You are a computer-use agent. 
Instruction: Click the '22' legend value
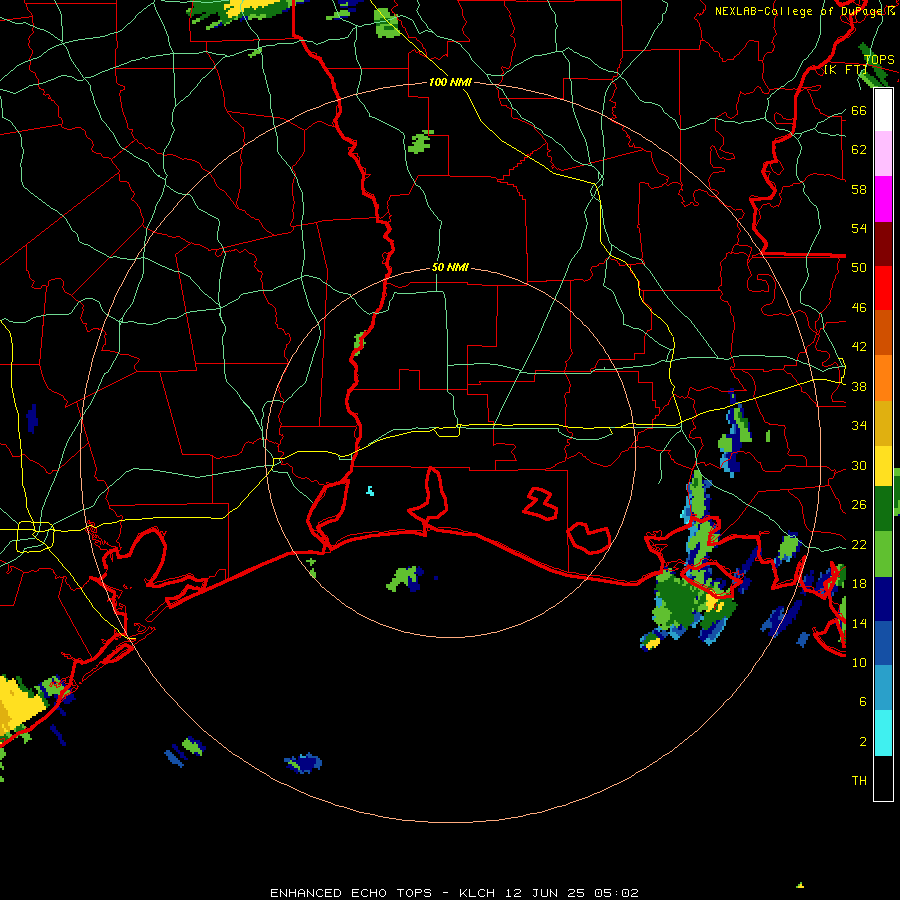859,544
